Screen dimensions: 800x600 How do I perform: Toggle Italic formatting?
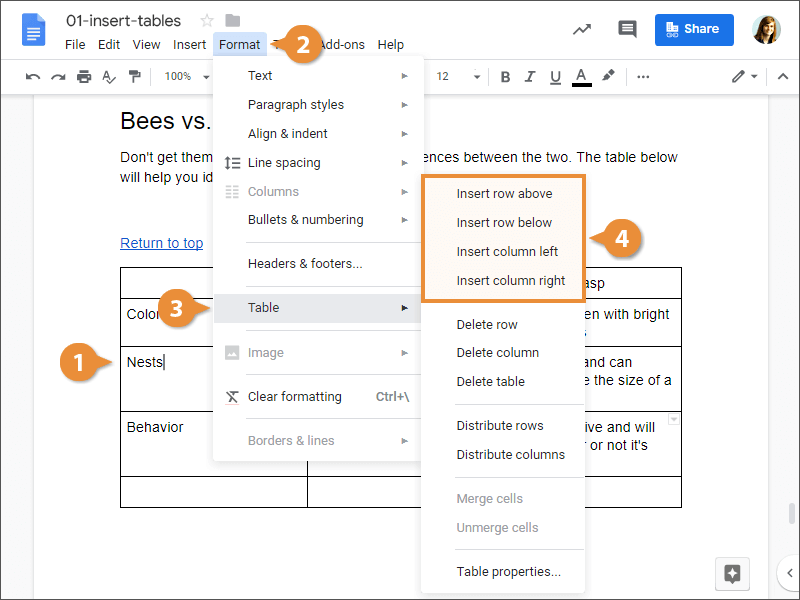pyautogui.click(x=530, y=77)
